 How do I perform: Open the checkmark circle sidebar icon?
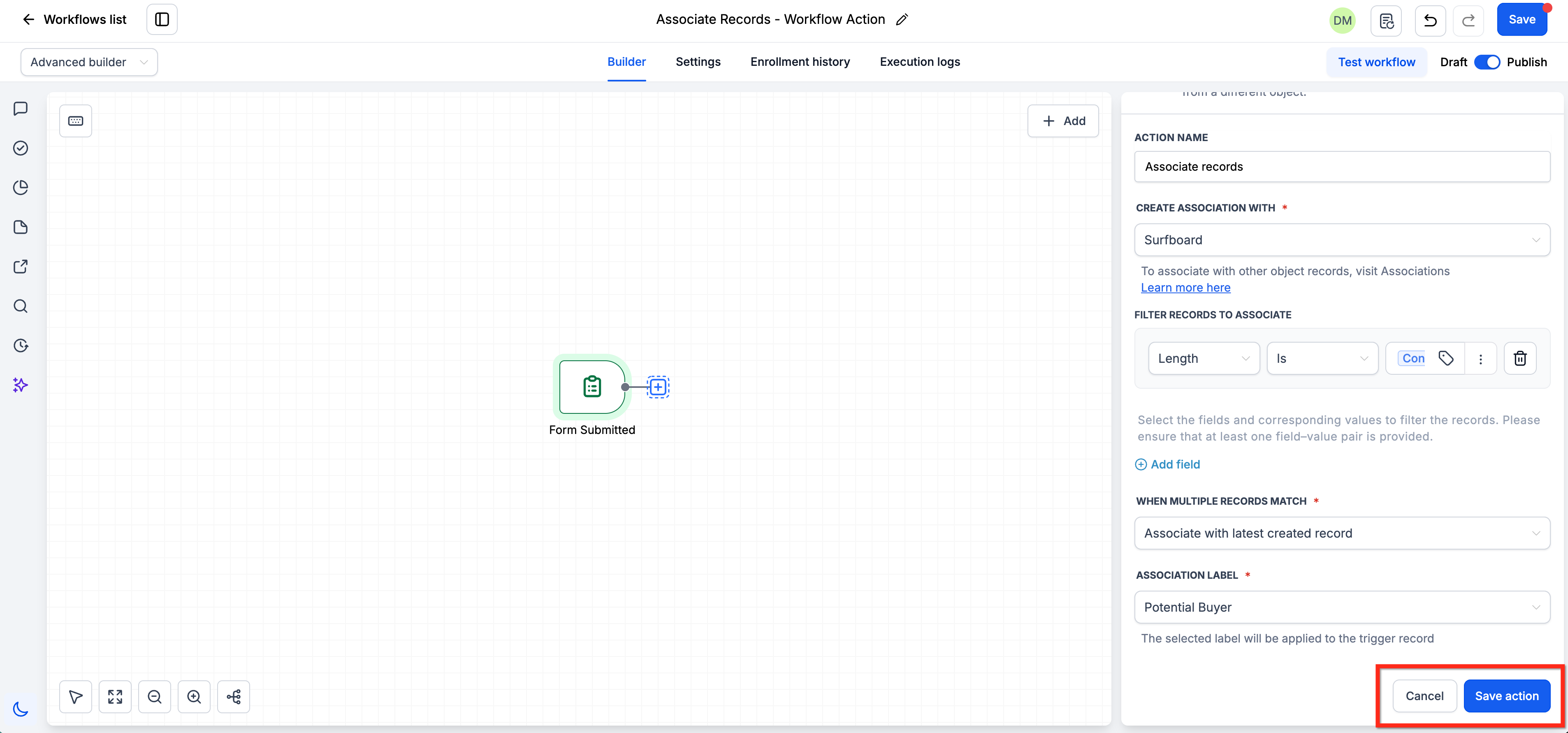coord(21,148)
